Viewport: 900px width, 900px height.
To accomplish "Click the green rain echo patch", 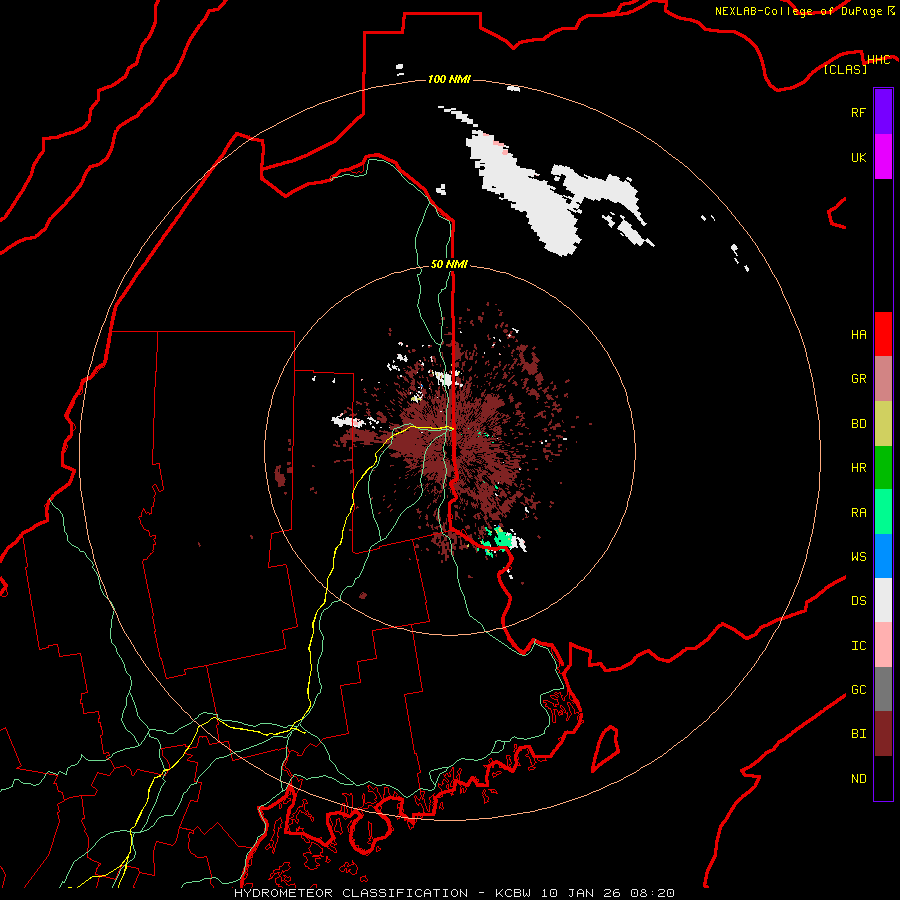I will point(498,541).
